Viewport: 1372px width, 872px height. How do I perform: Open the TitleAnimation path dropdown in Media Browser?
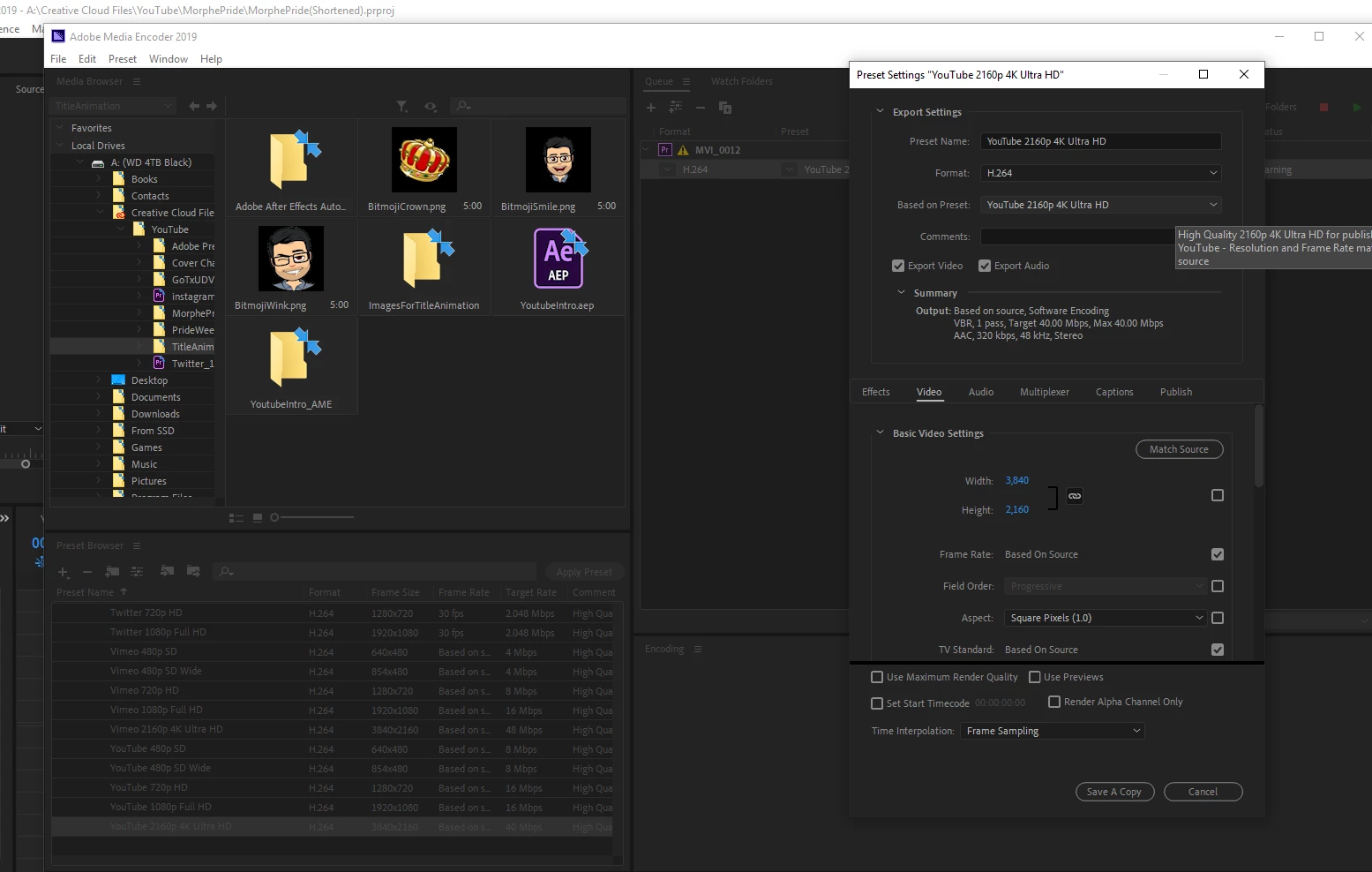pos(114,106)
